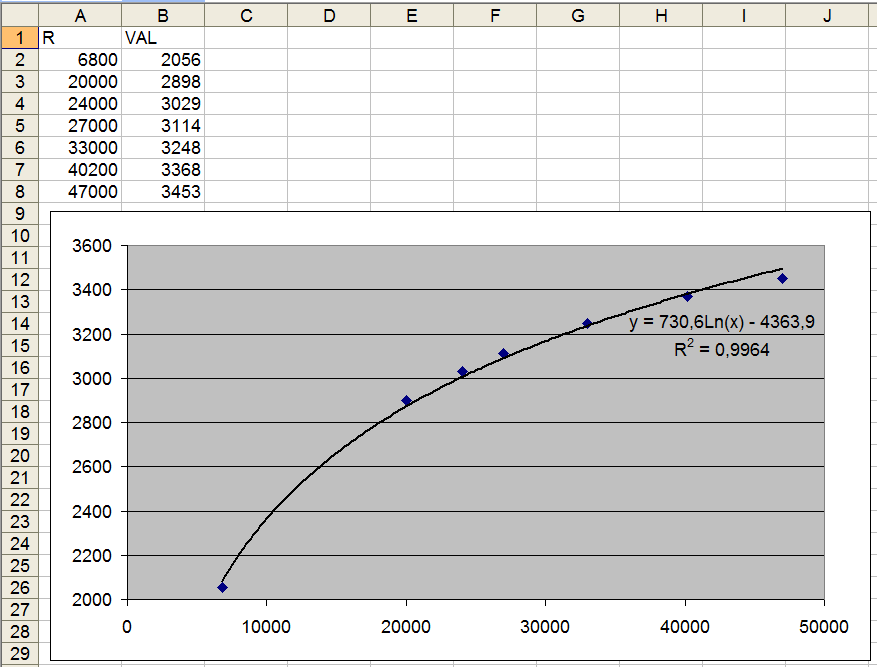The image size is (877, 667).
Task: Click y-axis label 2800
Action: point(92,423)
